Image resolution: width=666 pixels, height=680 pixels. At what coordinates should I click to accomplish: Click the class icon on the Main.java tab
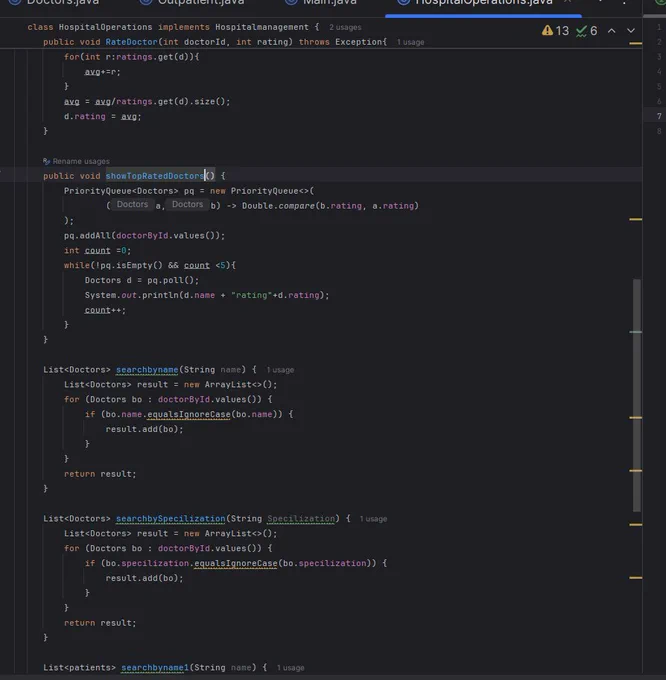click(291, 2)
